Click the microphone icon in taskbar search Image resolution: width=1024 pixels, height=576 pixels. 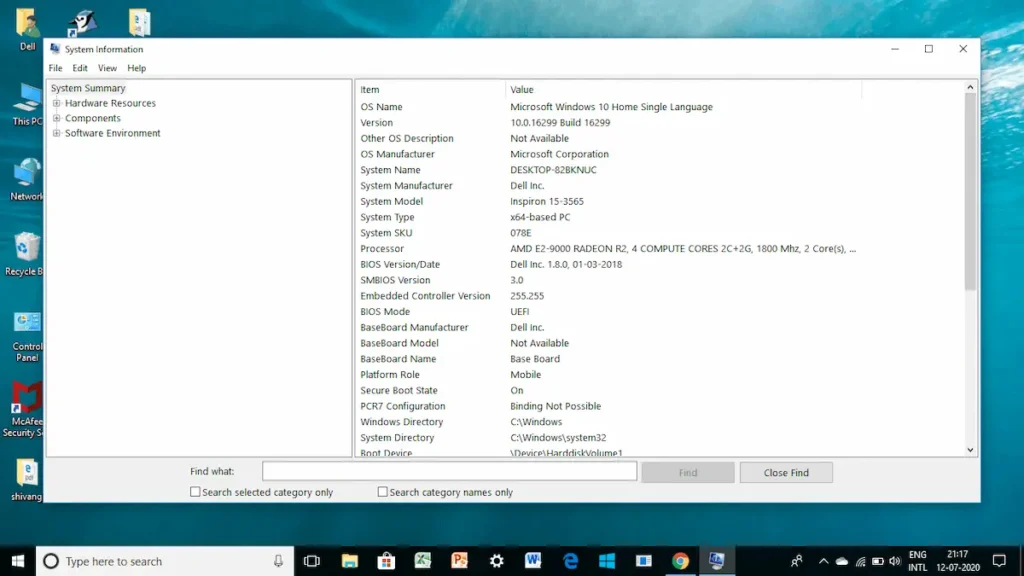(278, 561)
